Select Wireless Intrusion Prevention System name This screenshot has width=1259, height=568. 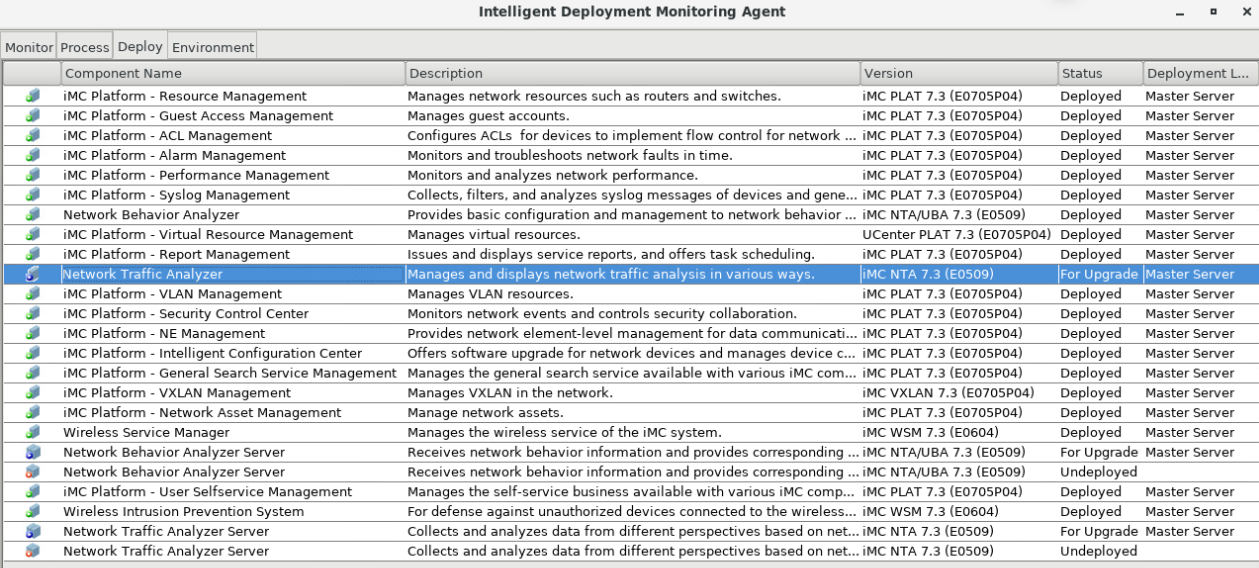(183, 512)
